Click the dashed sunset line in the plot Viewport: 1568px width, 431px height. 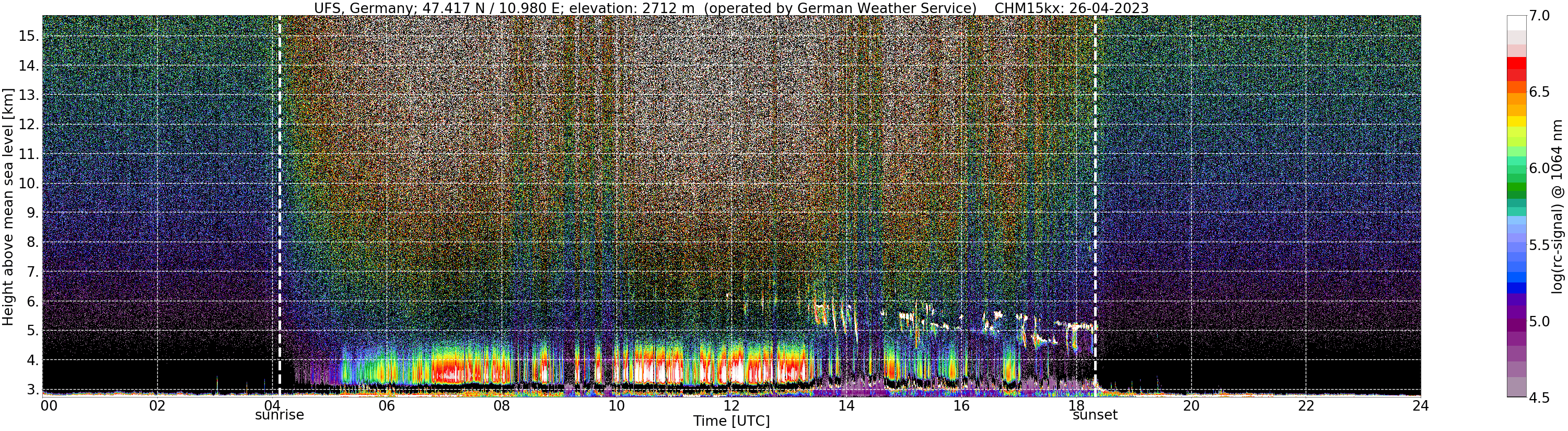(1095, 205)
